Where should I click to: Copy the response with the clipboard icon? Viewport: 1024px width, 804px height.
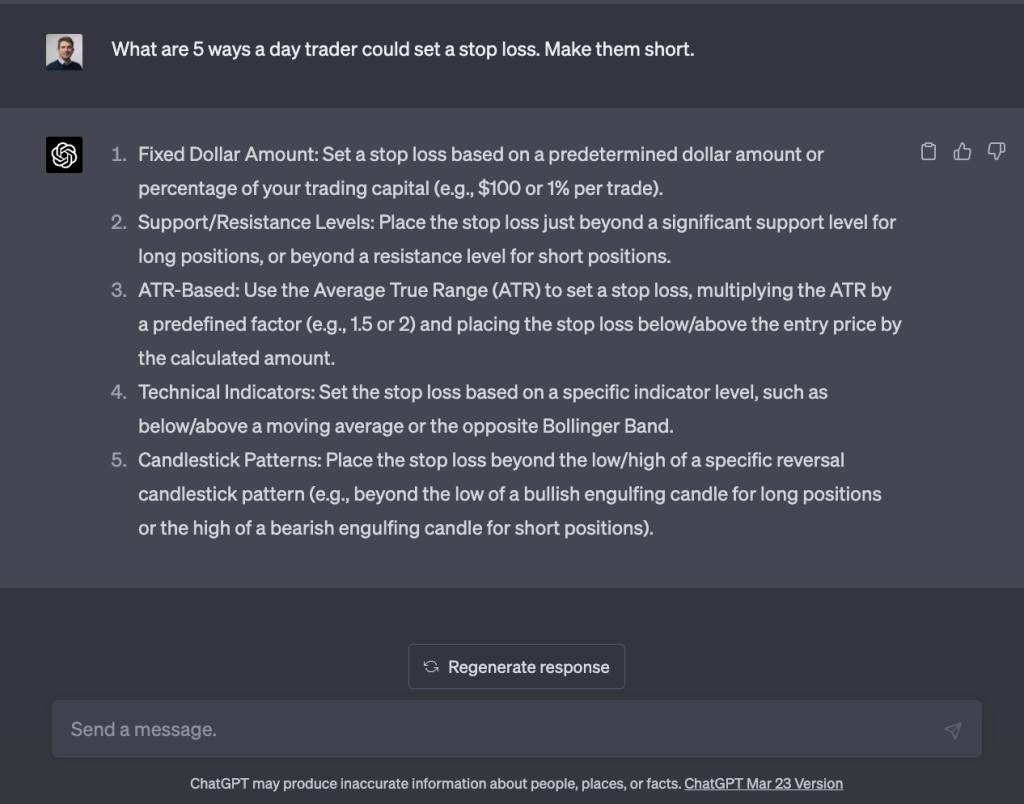928,152
